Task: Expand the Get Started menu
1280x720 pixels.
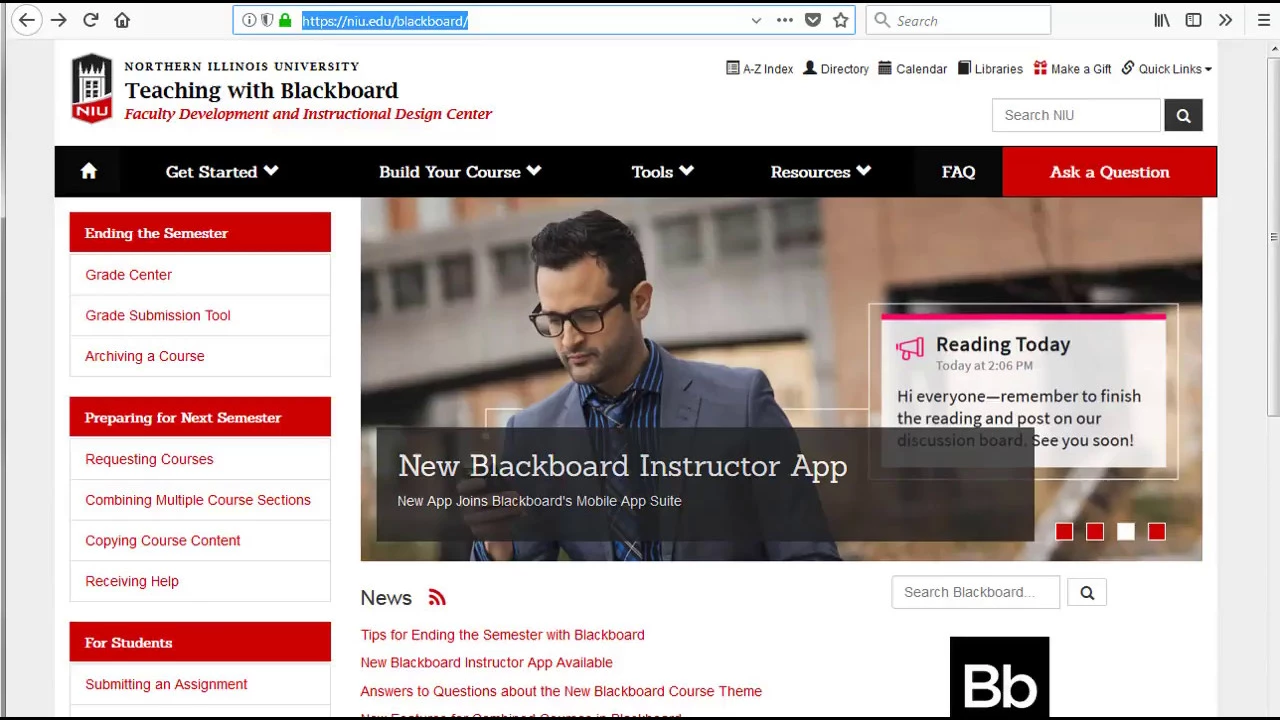Action: tap(222, 172)
